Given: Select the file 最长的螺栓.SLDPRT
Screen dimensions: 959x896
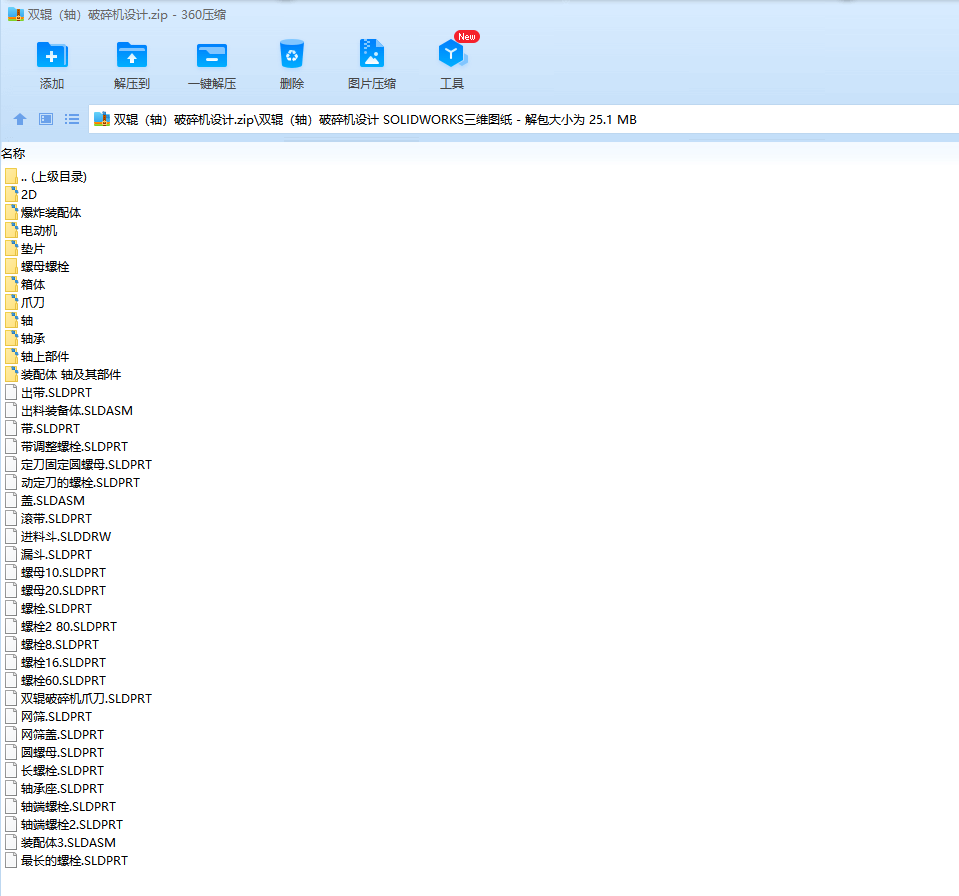Looking at the screenshot, I should [67, 861].
